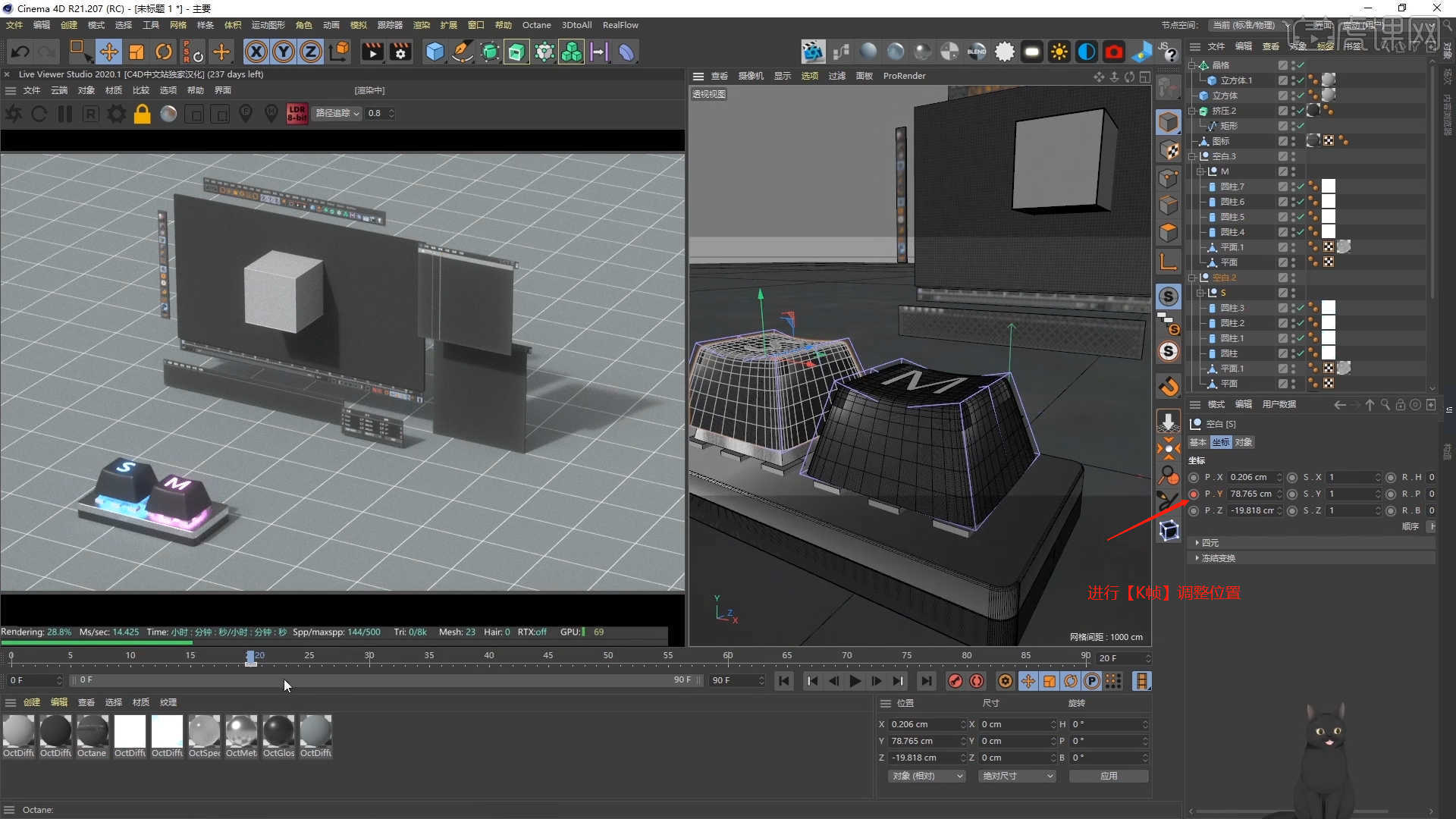Open viewport ProRender menu
The image size is (1456, 819).
coord(904,76)
